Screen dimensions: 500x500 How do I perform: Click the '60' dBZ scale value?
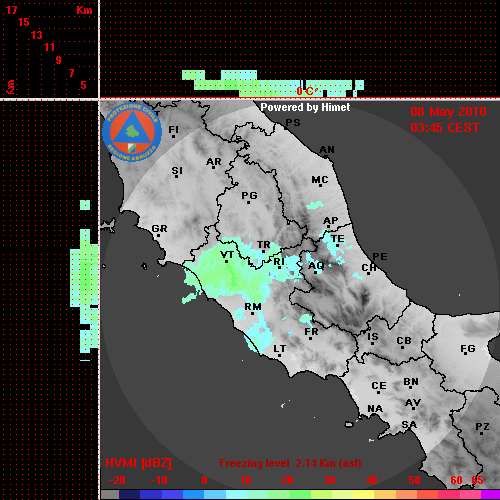coord(456,480)
